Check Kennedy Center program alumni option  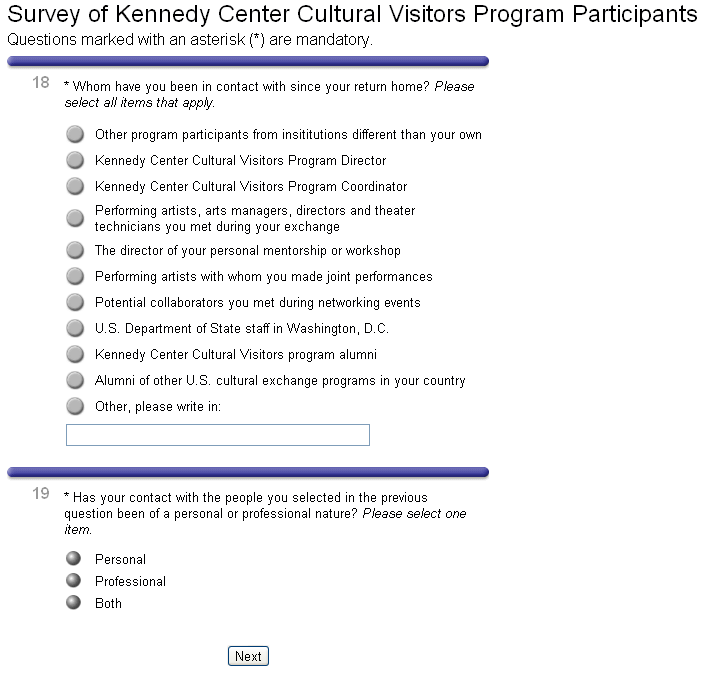[75, 354]
